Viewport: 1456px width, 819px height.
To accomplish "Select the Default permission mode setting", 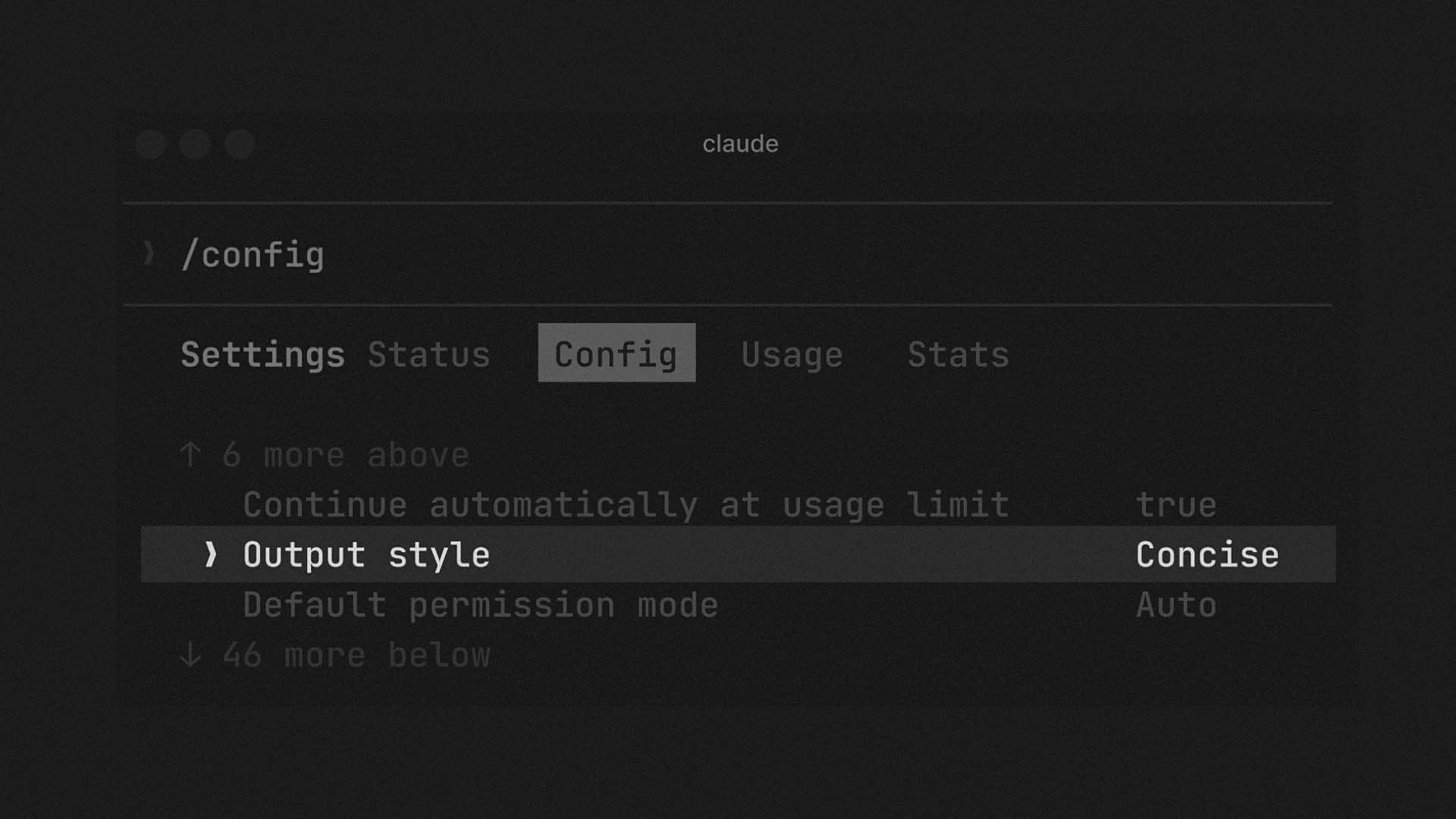I will pyautogui.click(x=481, y=605).
